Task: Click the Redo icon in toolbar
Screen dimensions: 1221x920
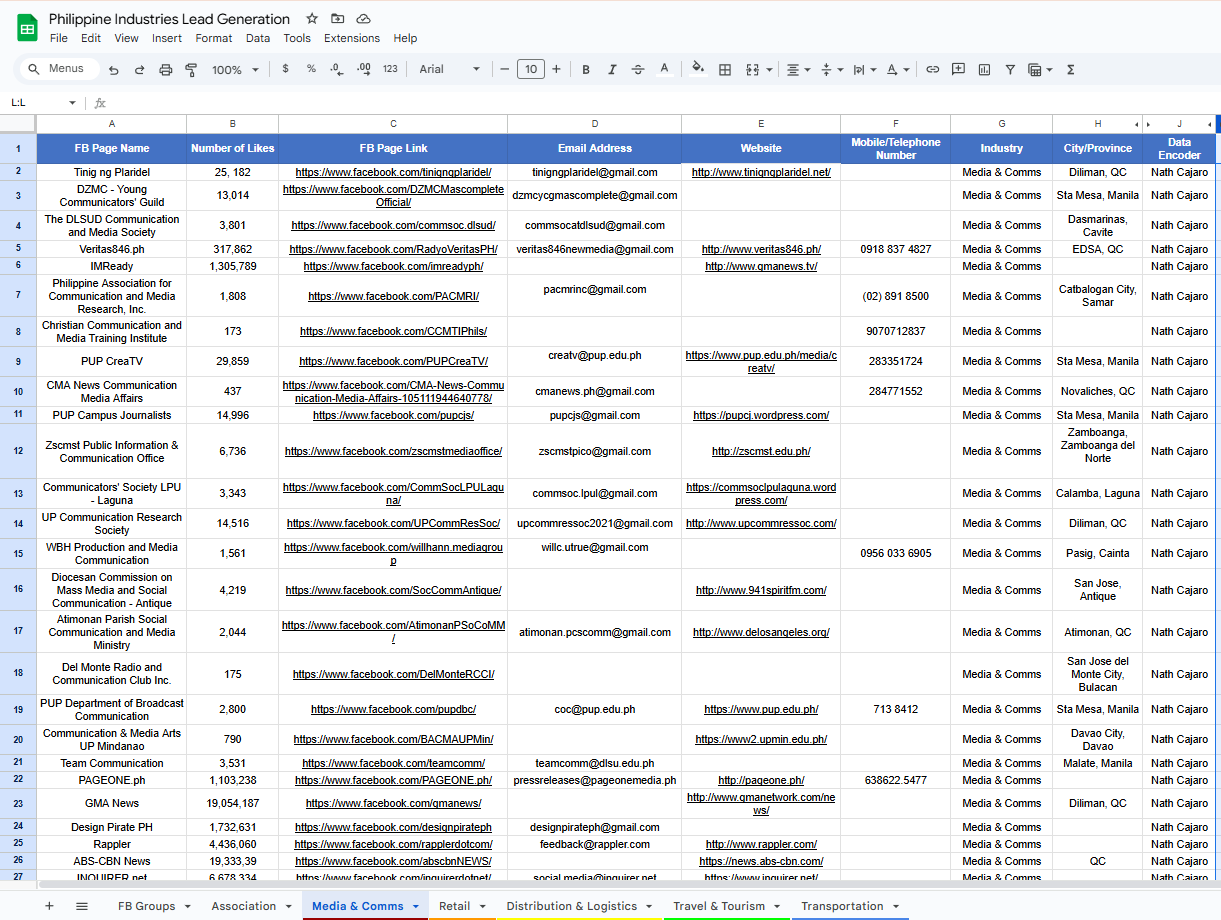Action: (139, 70)
